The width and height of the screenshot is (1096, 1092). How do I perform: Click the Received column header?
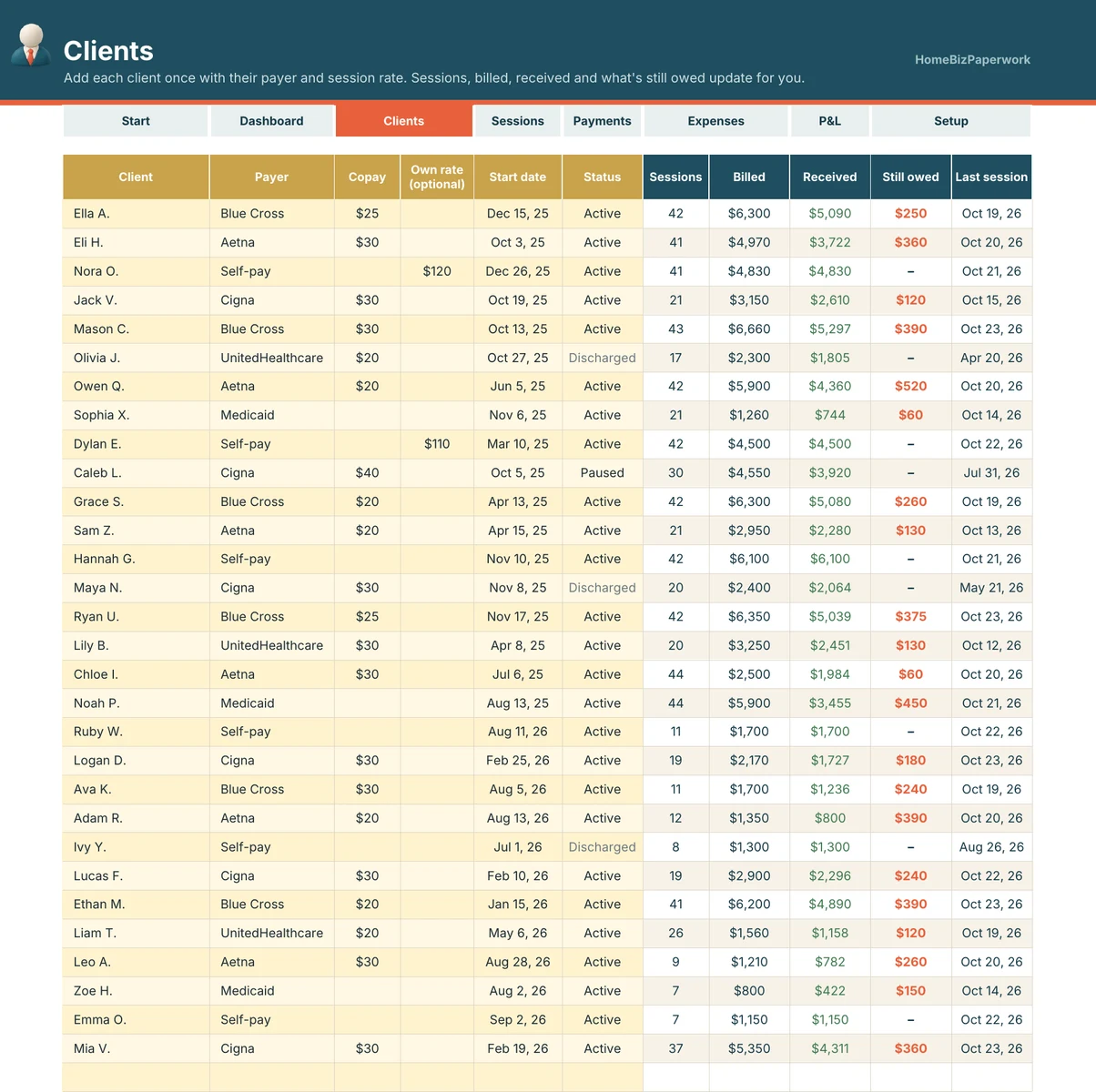[x=829, y=177]
